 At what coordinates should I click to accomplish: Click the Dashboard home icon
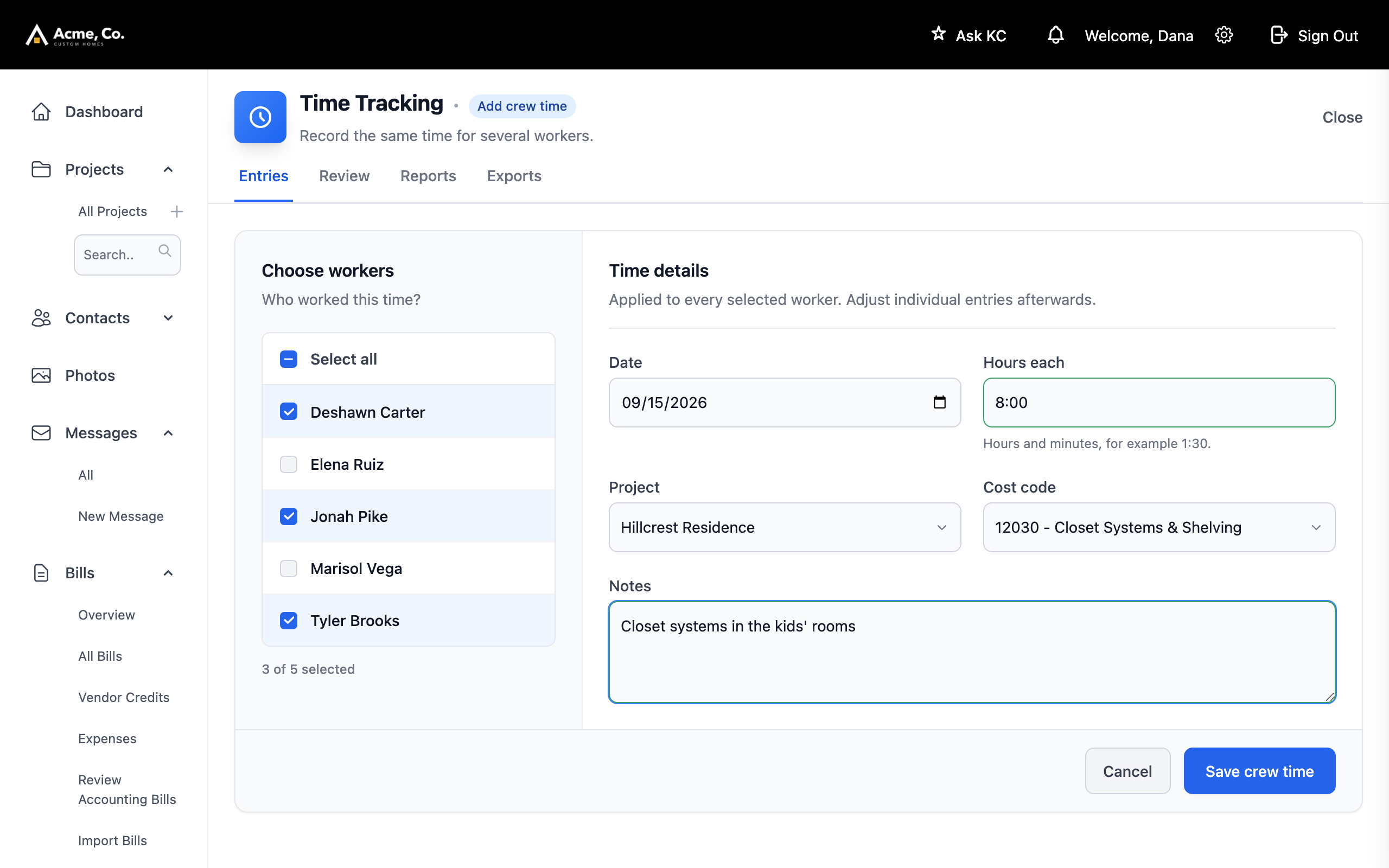tap(41, 111)
